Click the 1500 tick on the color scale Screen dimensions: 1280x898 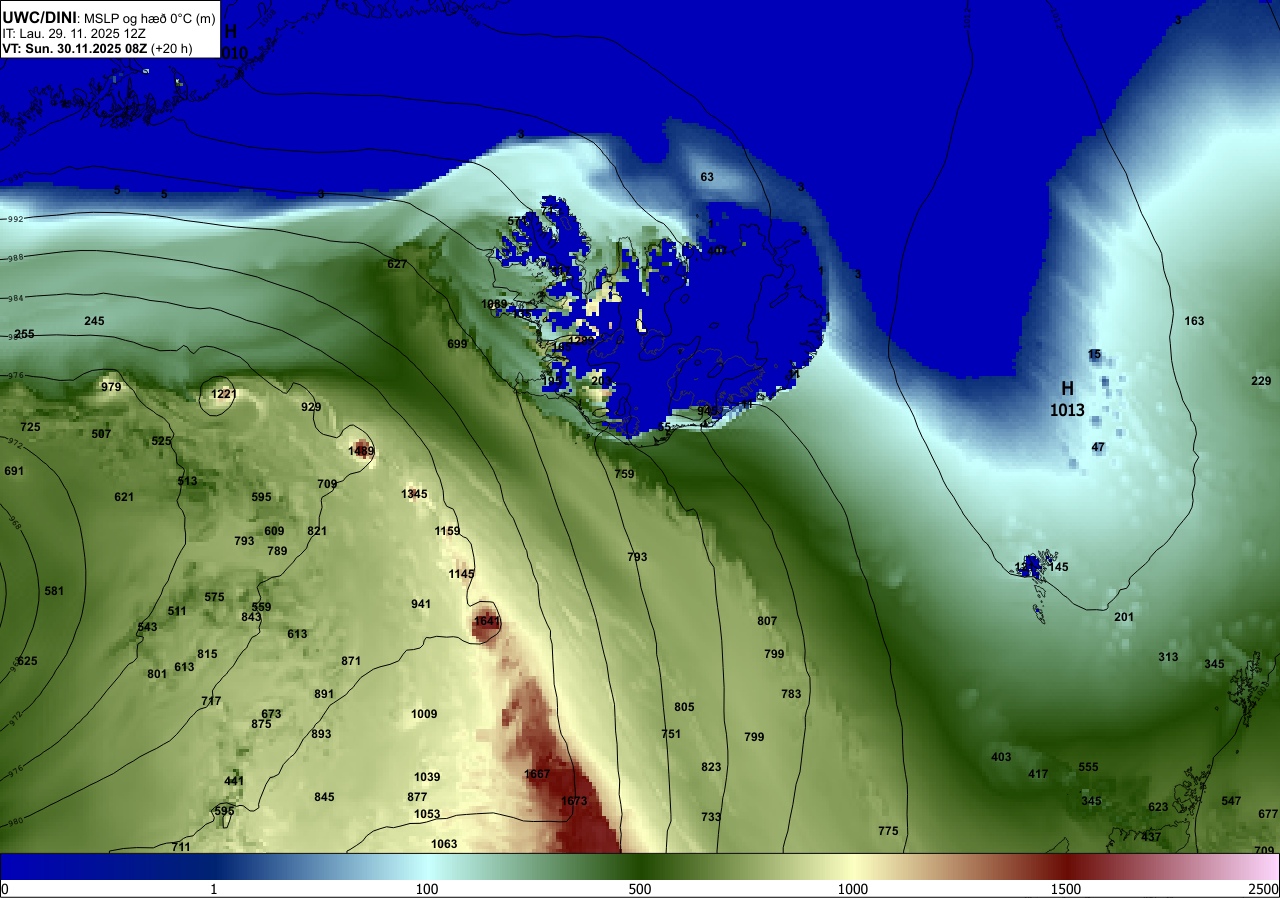click(x=1066, y=889)
